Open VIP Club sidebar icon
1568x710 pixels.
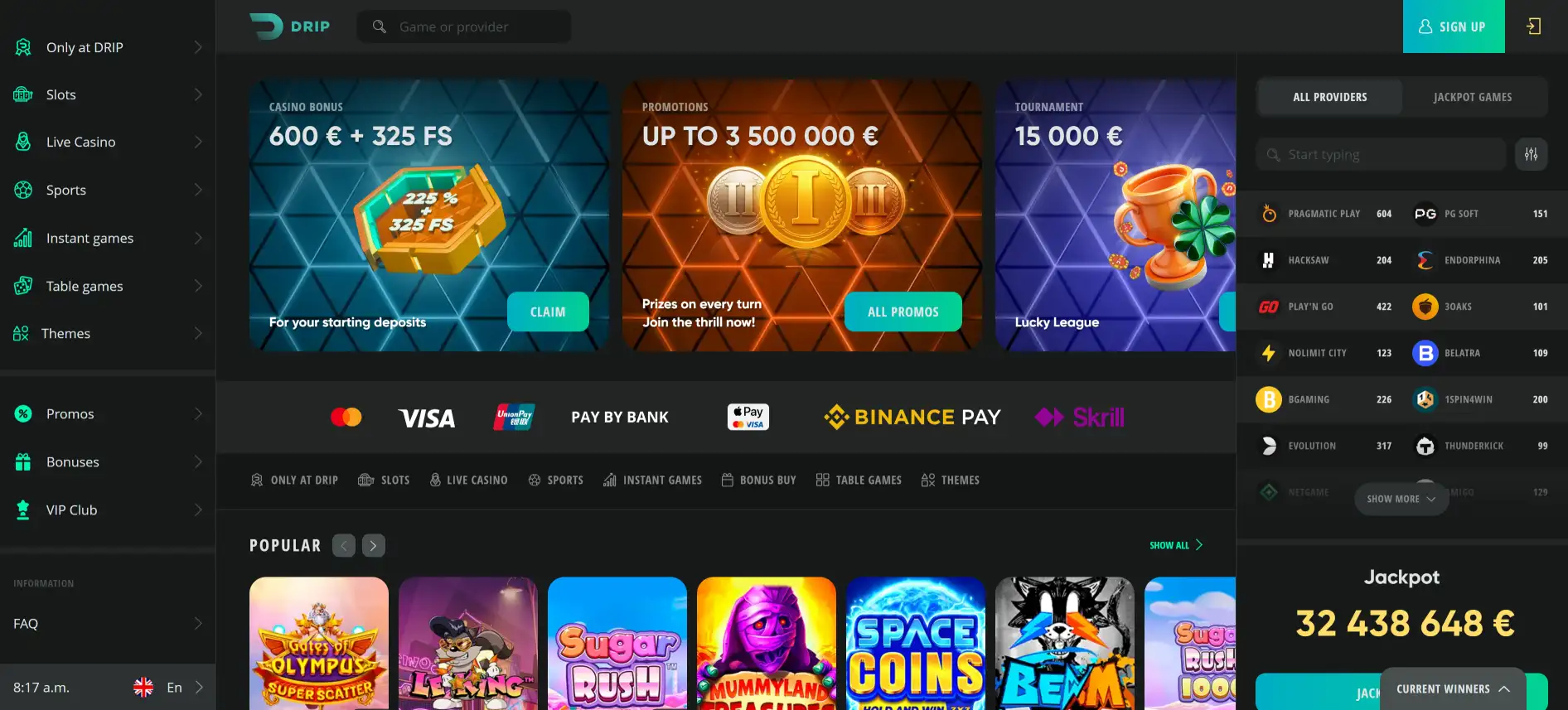(x=23, y=510)
